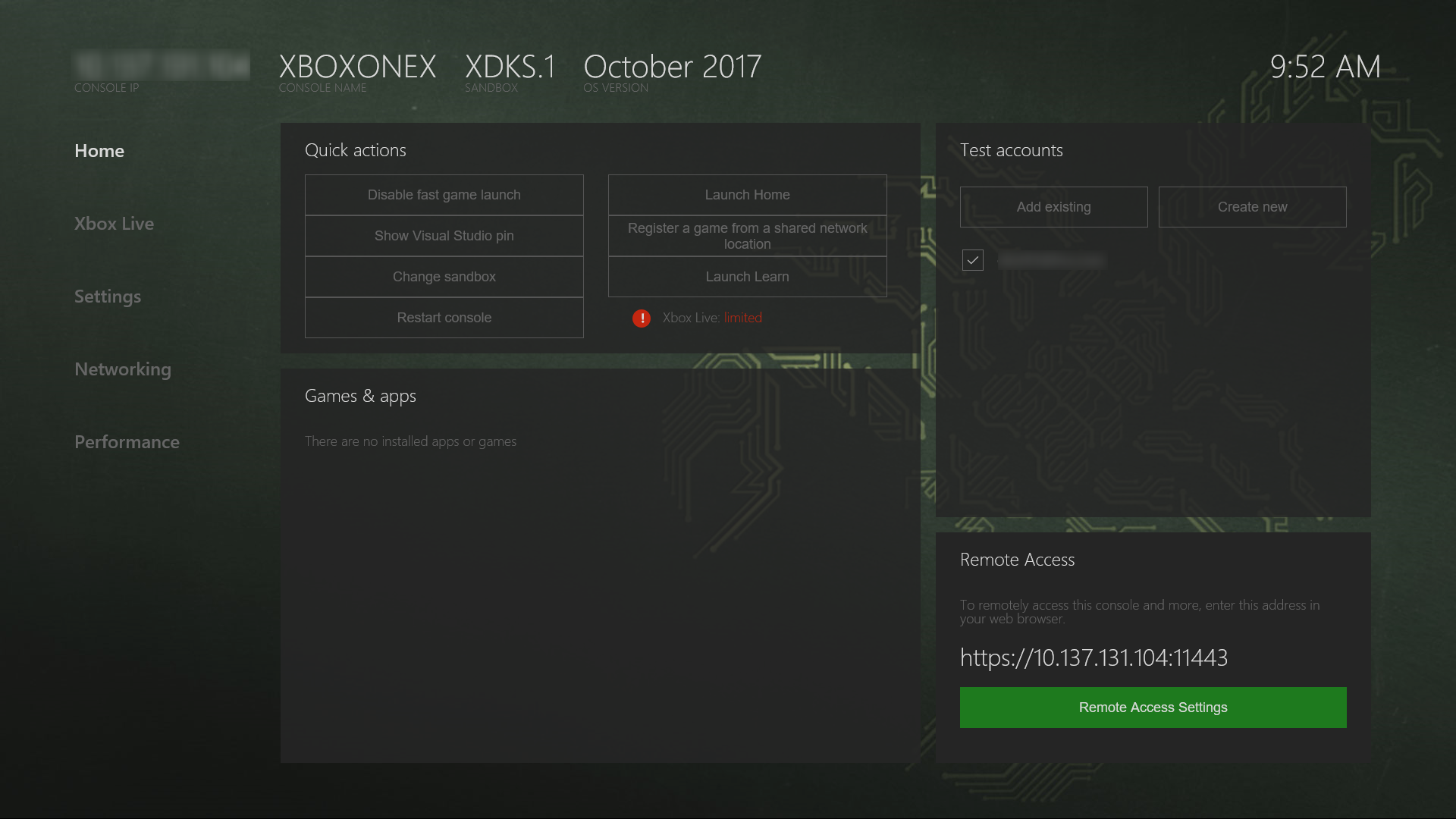Viewport: 1456px width, 819px height.
Task: Expand the Settings navigation section
Action: coord(108,296)
